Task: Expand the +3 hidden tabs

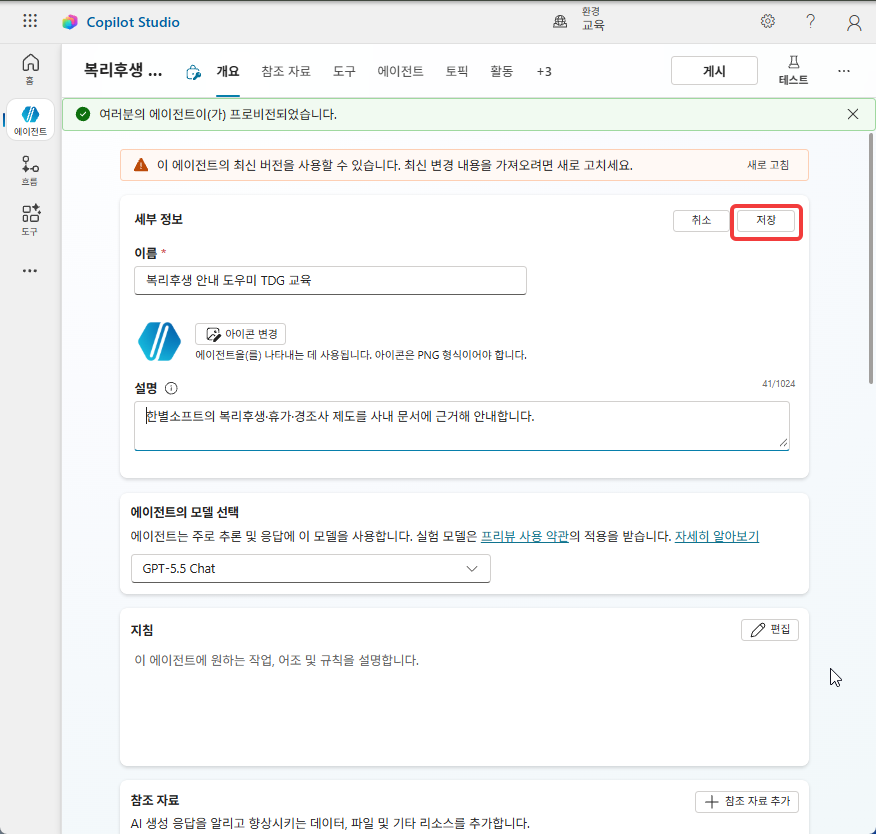Action: [x=544, y=72]
